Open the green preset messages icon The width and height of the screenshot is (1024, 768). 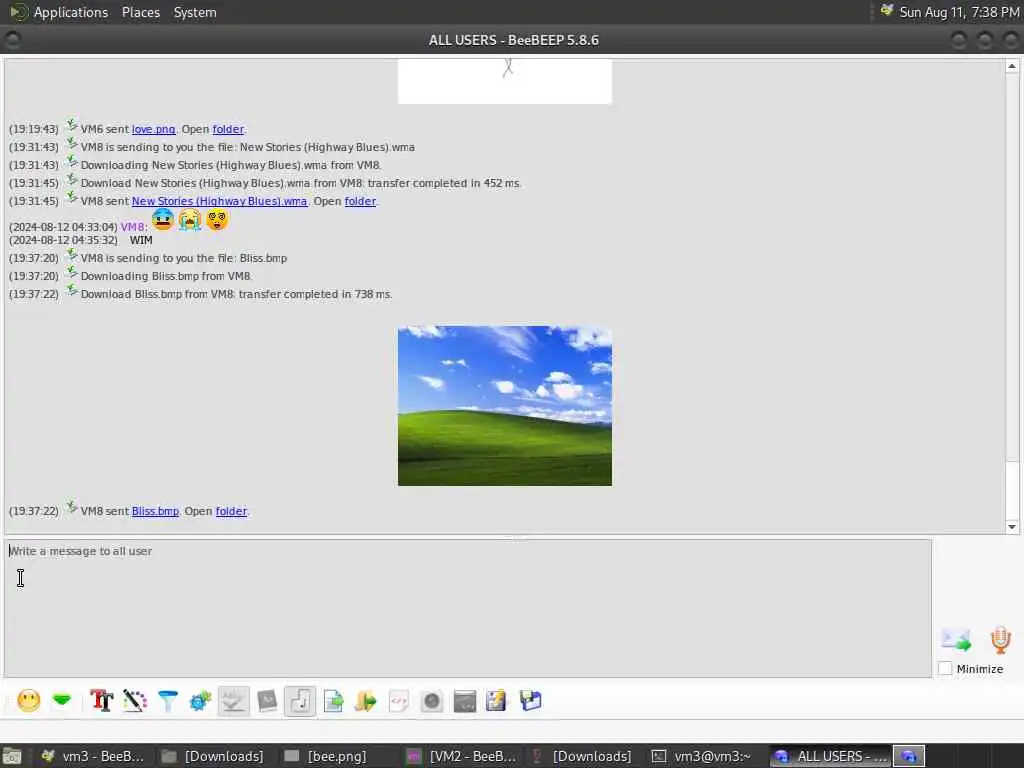coord(62,701)
